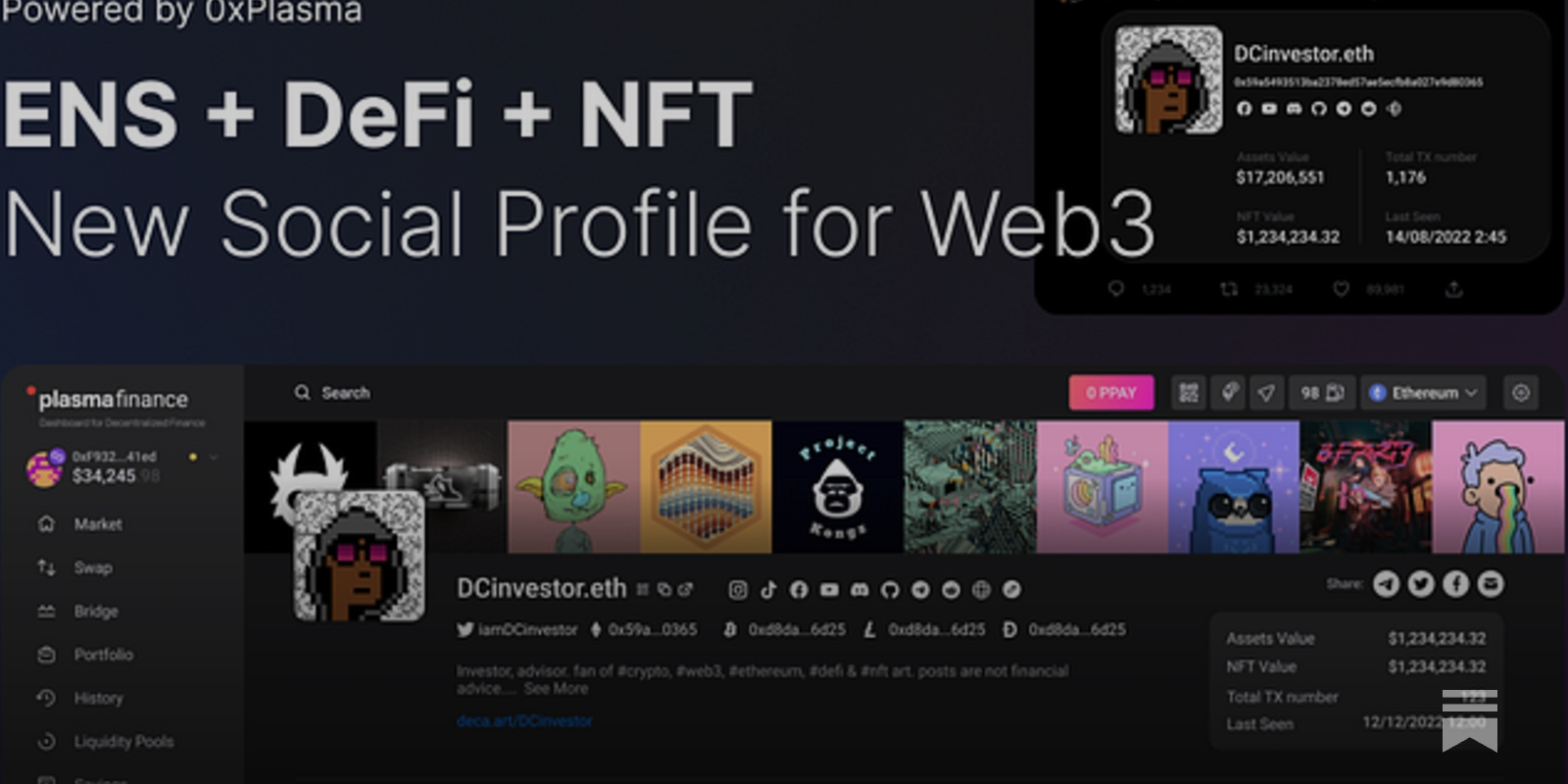Click the wallet avatar beside $34,245
This screenshot has height=784, width=1568.
tap(45, 467)
